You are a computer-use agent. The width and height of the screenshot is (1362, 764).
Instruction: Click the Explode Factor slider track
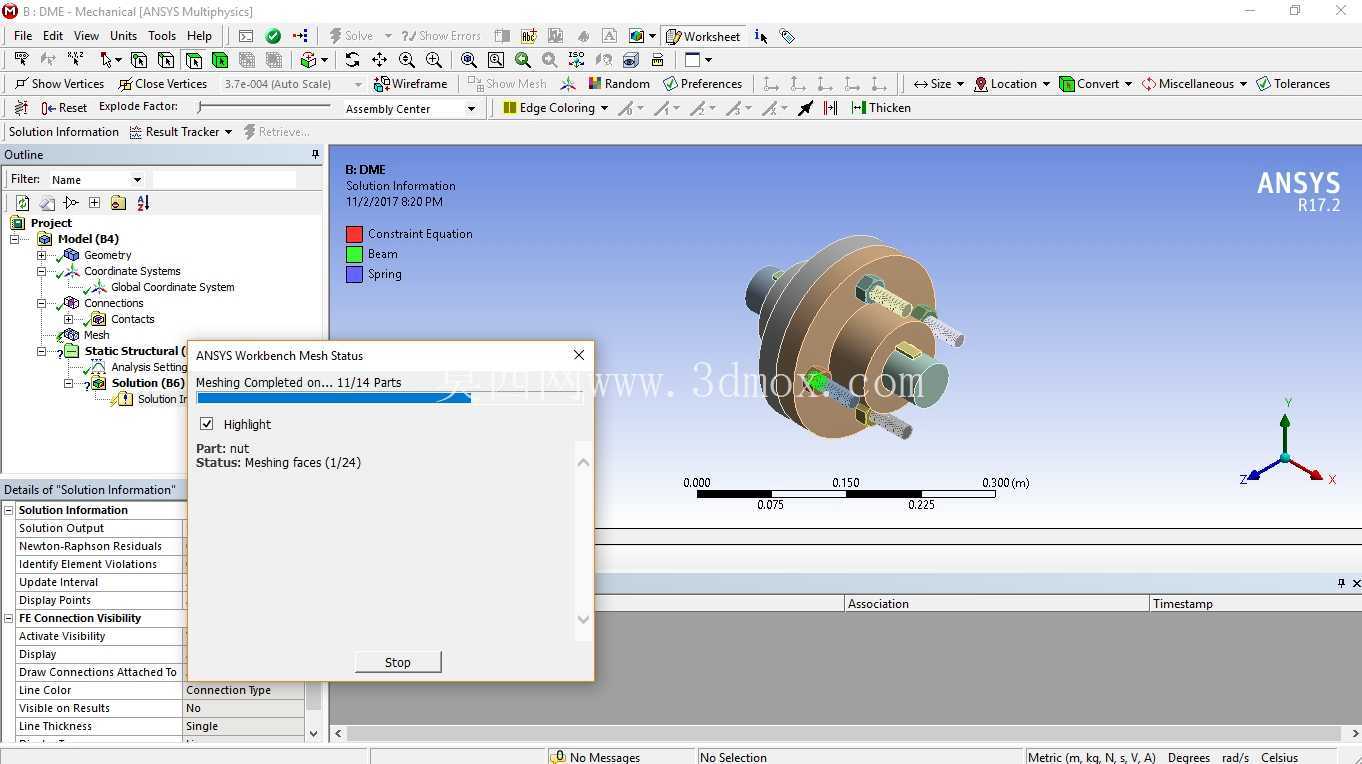pos(265,107)
